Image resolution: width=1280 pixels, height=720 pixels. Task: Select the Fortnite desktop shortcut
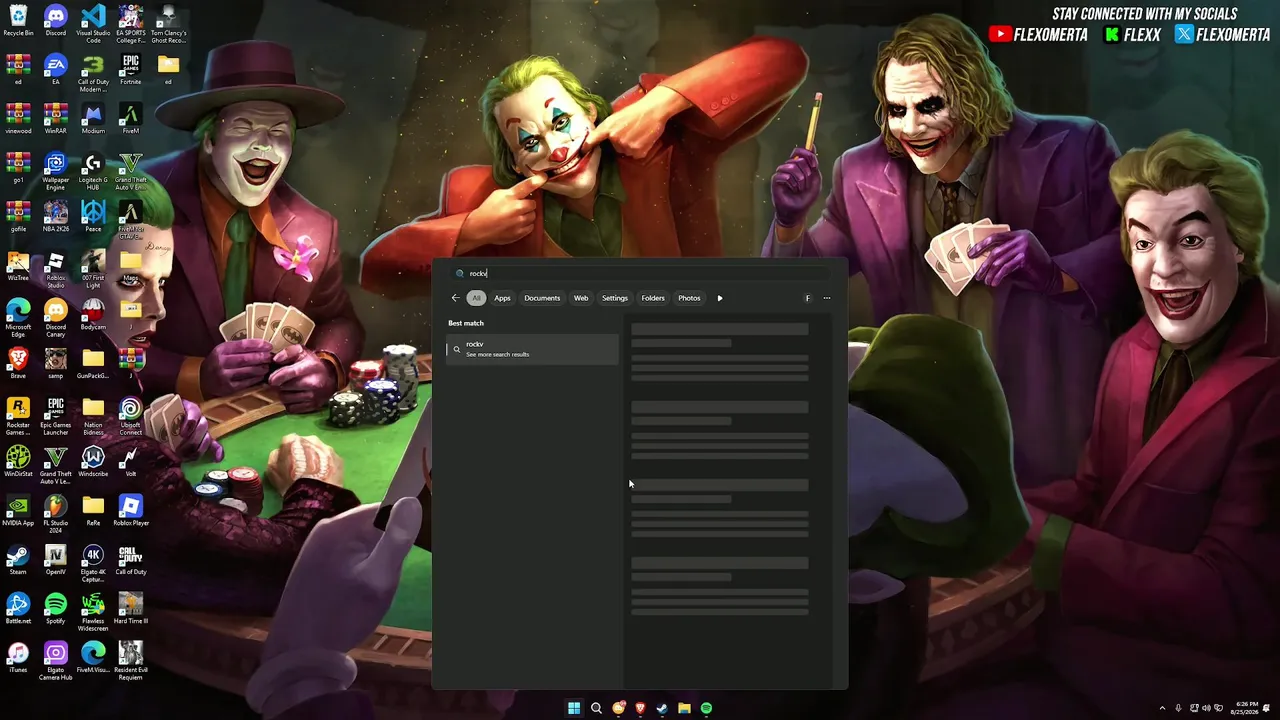[x=131, y=70]
